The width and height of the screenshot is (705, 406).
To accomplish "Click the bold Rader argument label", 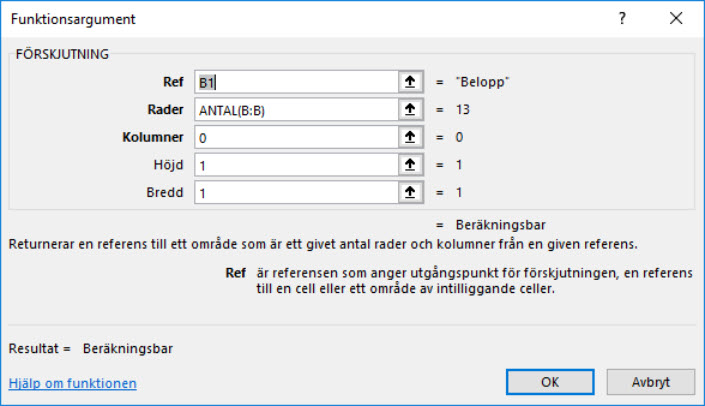I will click(x=167, y=109).
